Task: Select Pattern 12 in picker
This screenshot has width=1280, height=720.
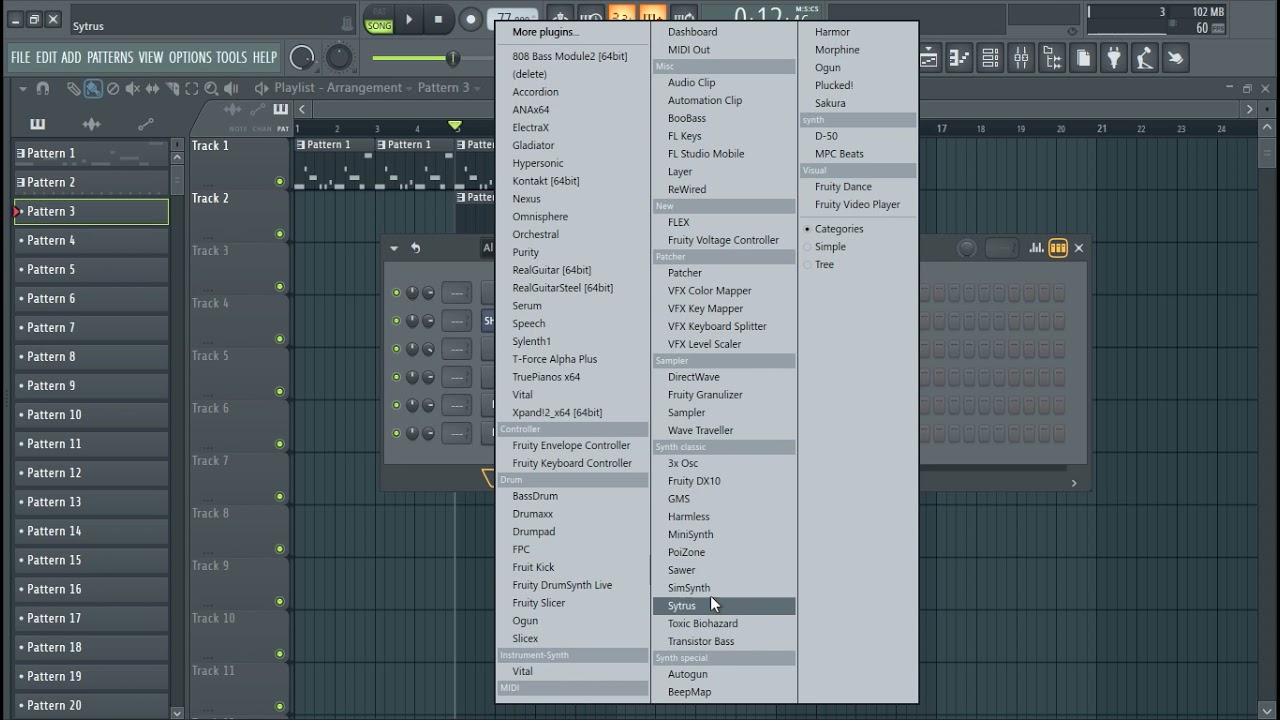Action: (x=91, y=473)
